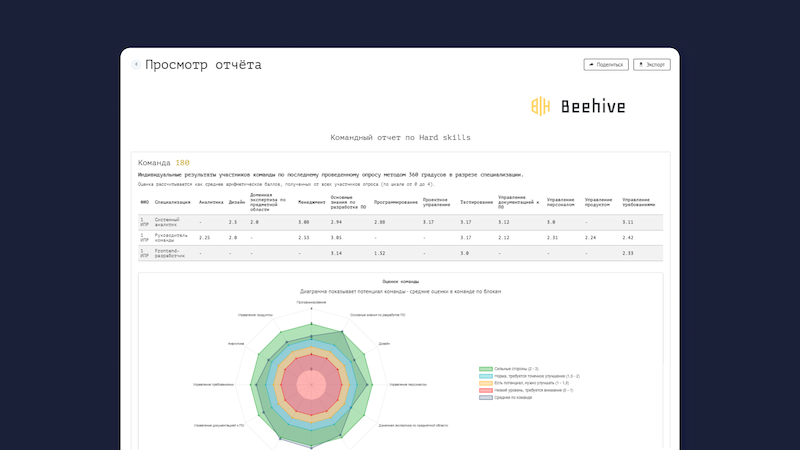The image size is (800, 450).
Task: Click the Управление продуктом column header
Action: tap(598, 203)
